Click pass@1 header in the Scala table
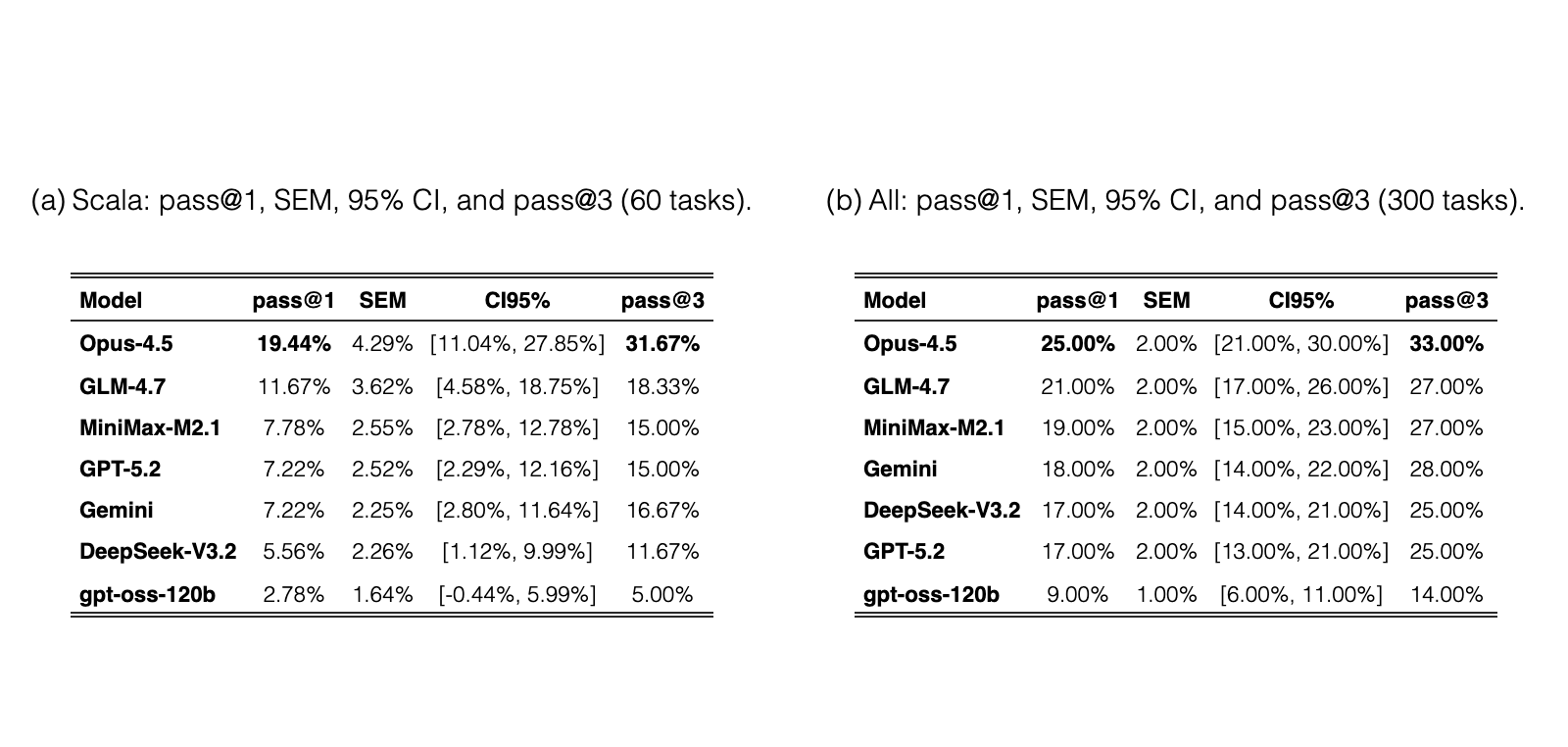Screen dimensions: 1568x747 coord(293,301)
